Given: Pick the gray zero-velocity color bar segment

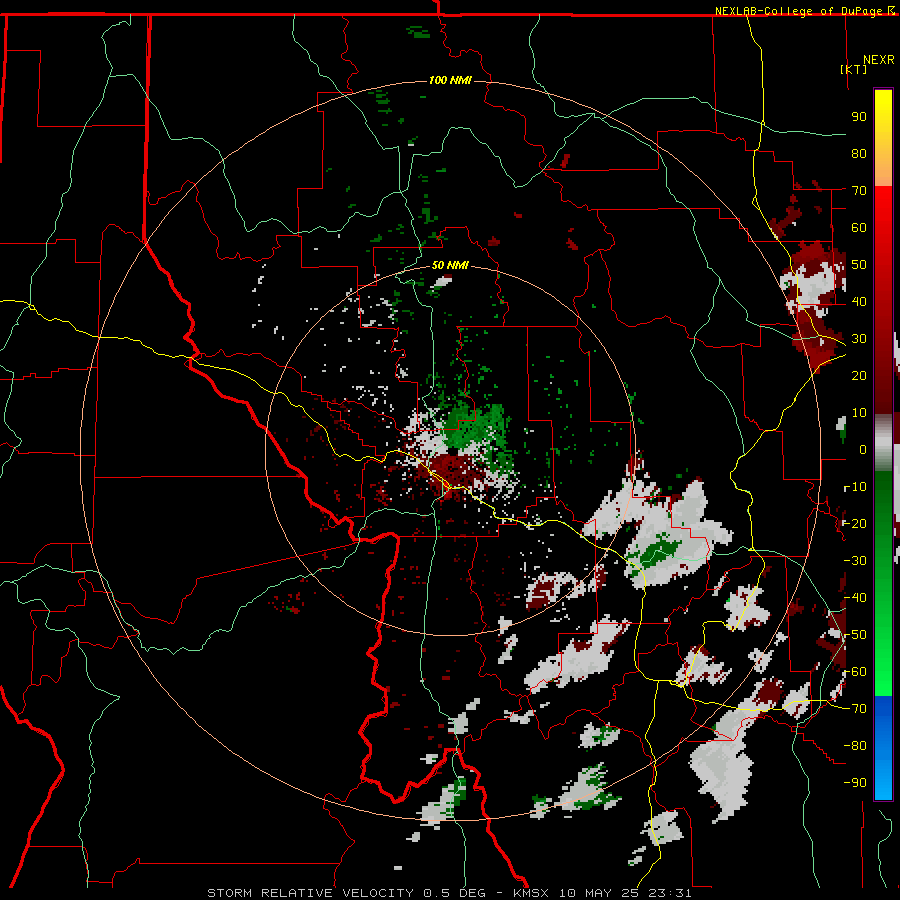Looking at the screenshot, I should 883,443.
